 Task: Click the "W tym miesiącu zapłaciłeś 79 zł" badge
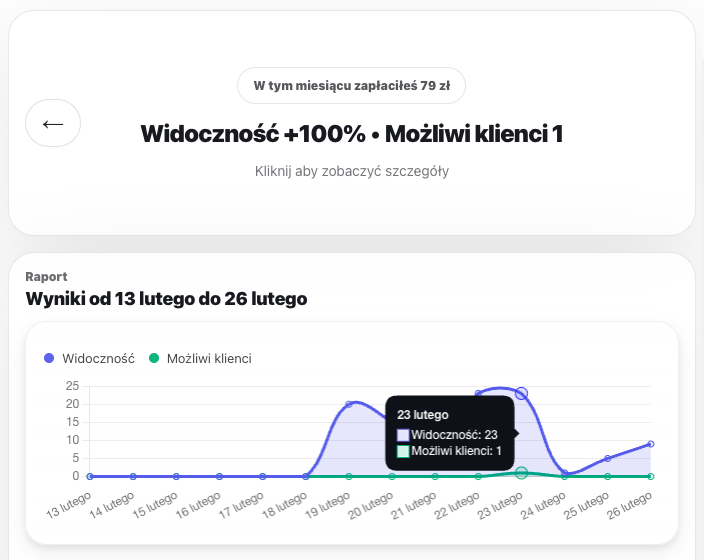coord(352,86)
